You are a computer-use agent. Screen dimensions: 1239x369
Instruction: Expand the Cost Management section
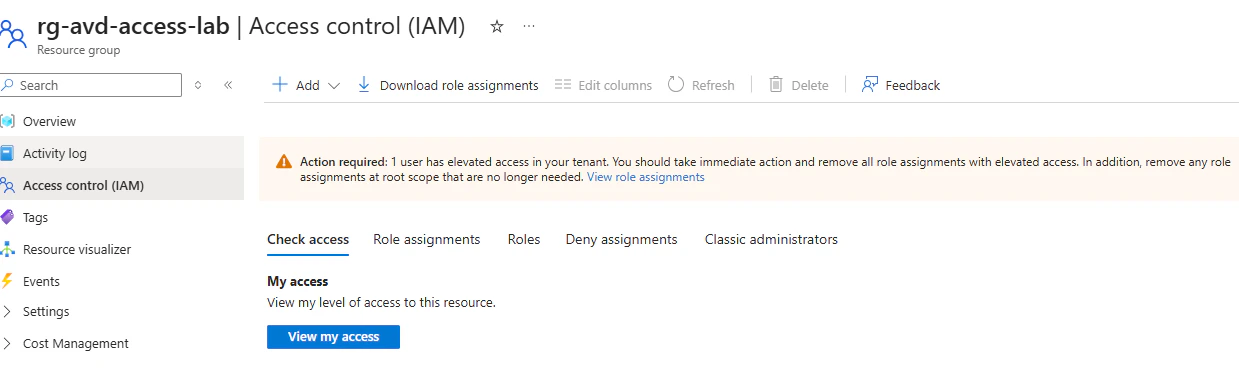8,344
